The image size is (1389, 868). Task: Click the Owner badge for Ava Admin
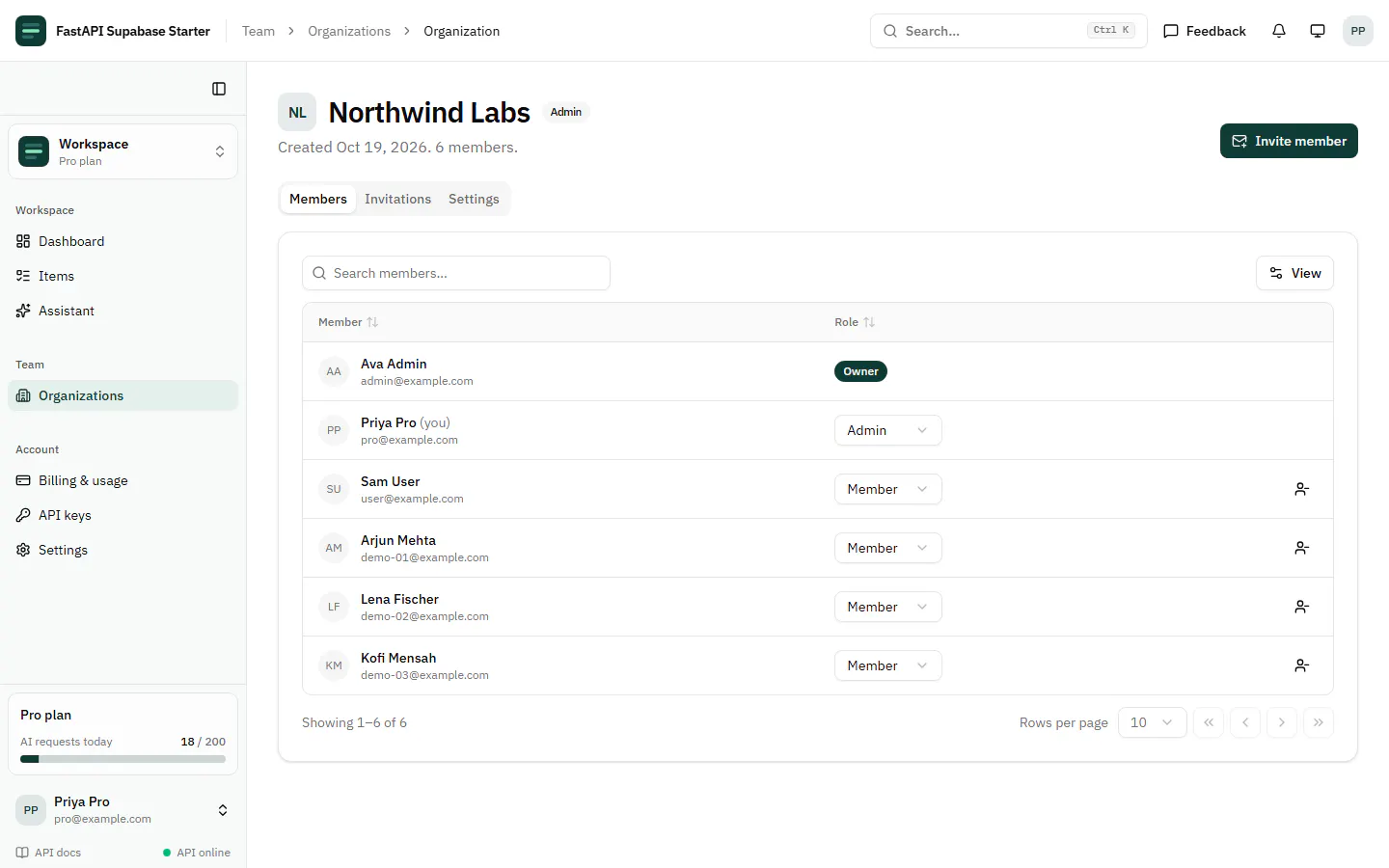pos(860,371)
